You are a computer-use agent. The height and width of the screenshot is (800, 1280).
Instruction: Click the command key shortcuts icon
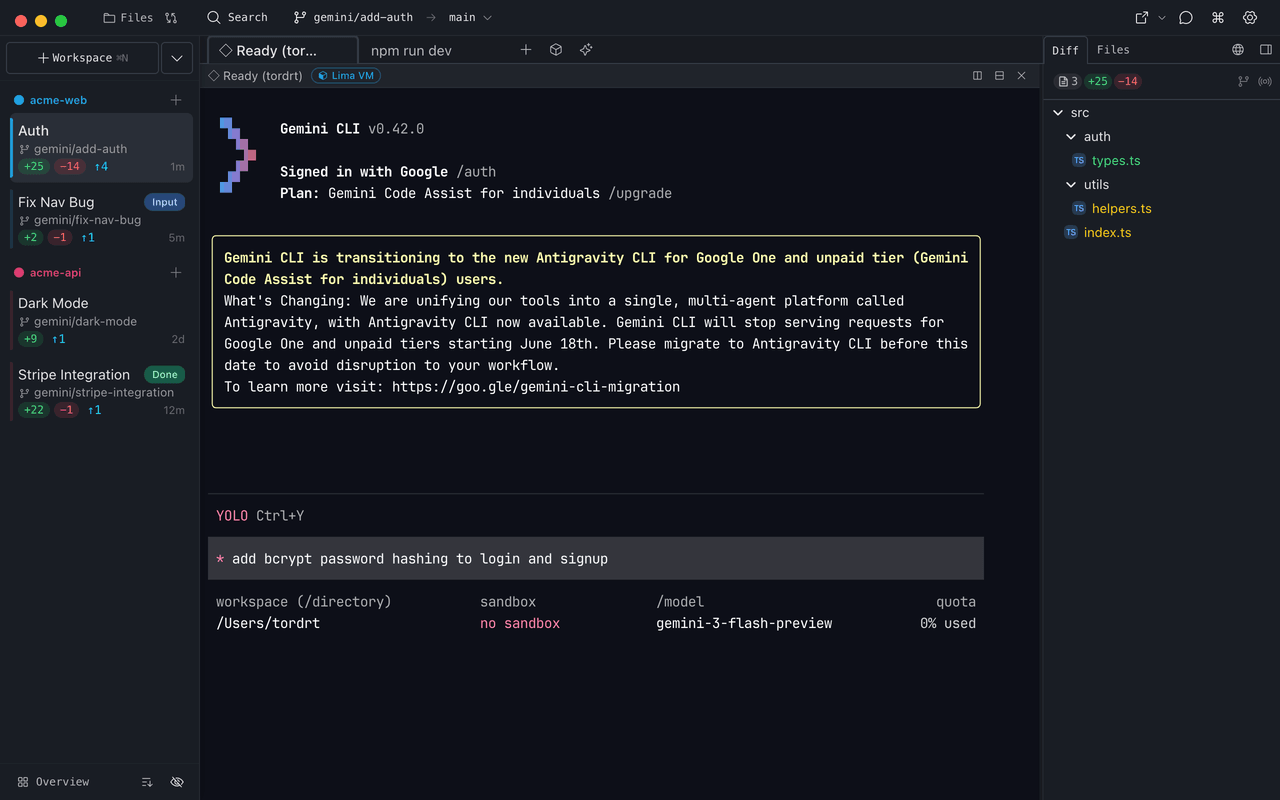tap(1218, 18)
